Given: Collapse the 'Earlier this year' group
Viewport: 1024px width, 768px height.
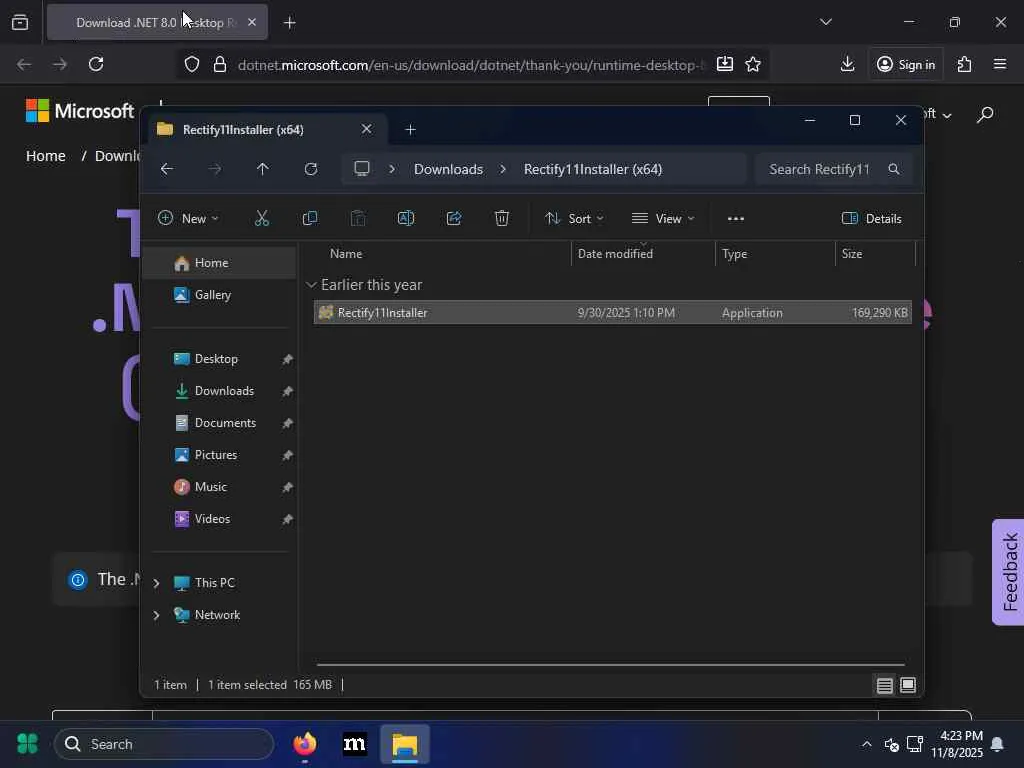Looking at the screenshot, I should tap(312, 285).
